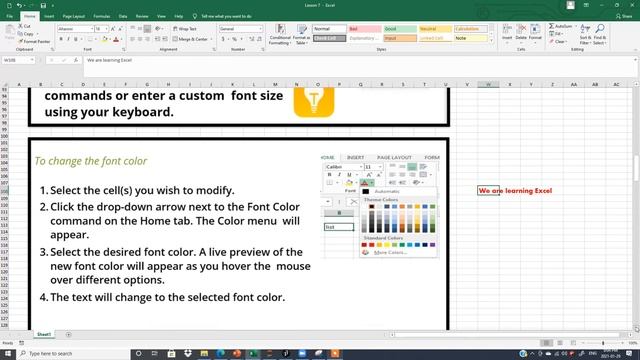Click the zoom slider in status bar
The height and width of the screenshot is (360, 640).
[603, 343]
